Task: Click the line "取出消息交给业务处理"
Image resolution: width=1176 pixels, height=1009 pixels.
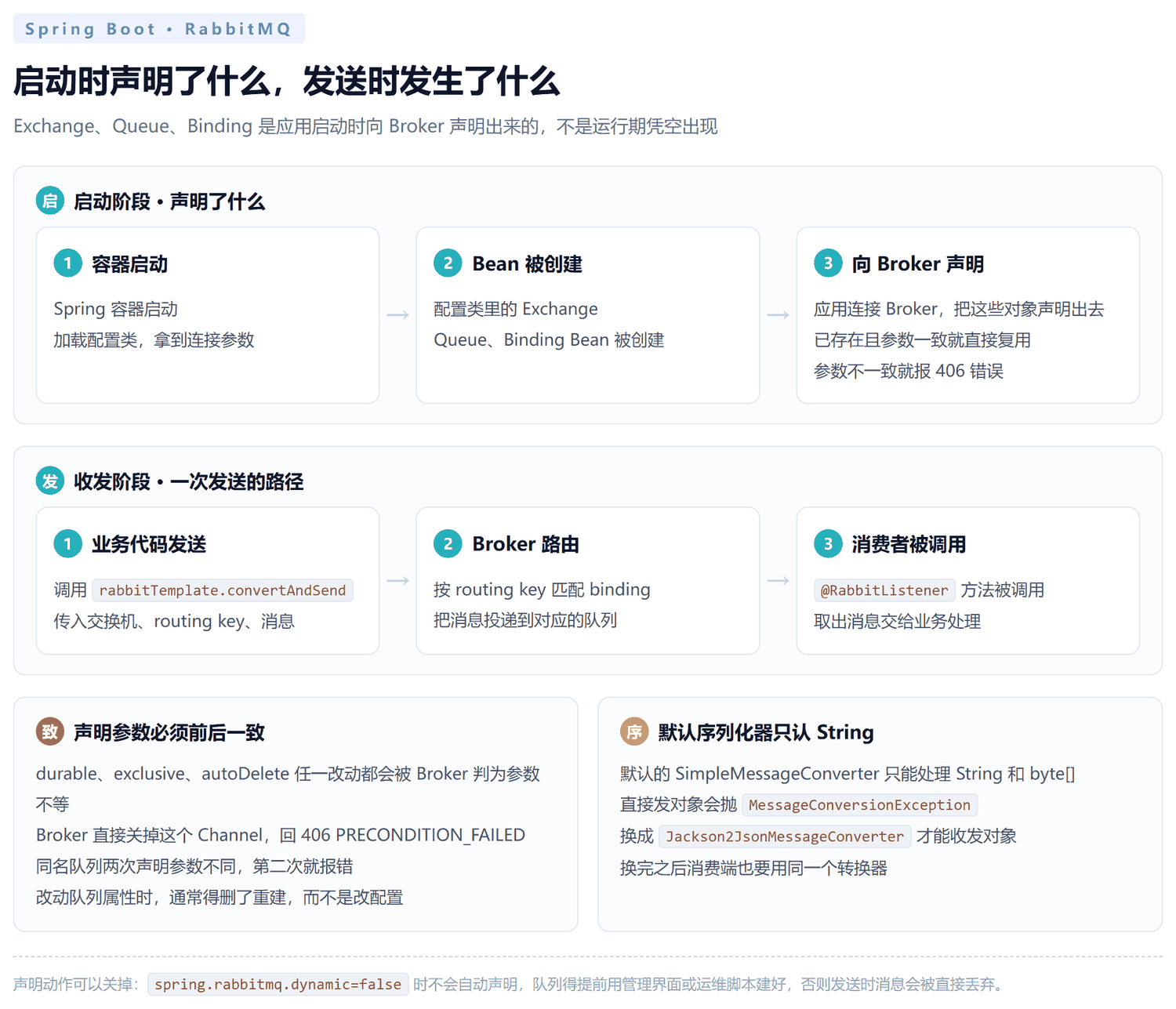Action: tap(898, 622)
